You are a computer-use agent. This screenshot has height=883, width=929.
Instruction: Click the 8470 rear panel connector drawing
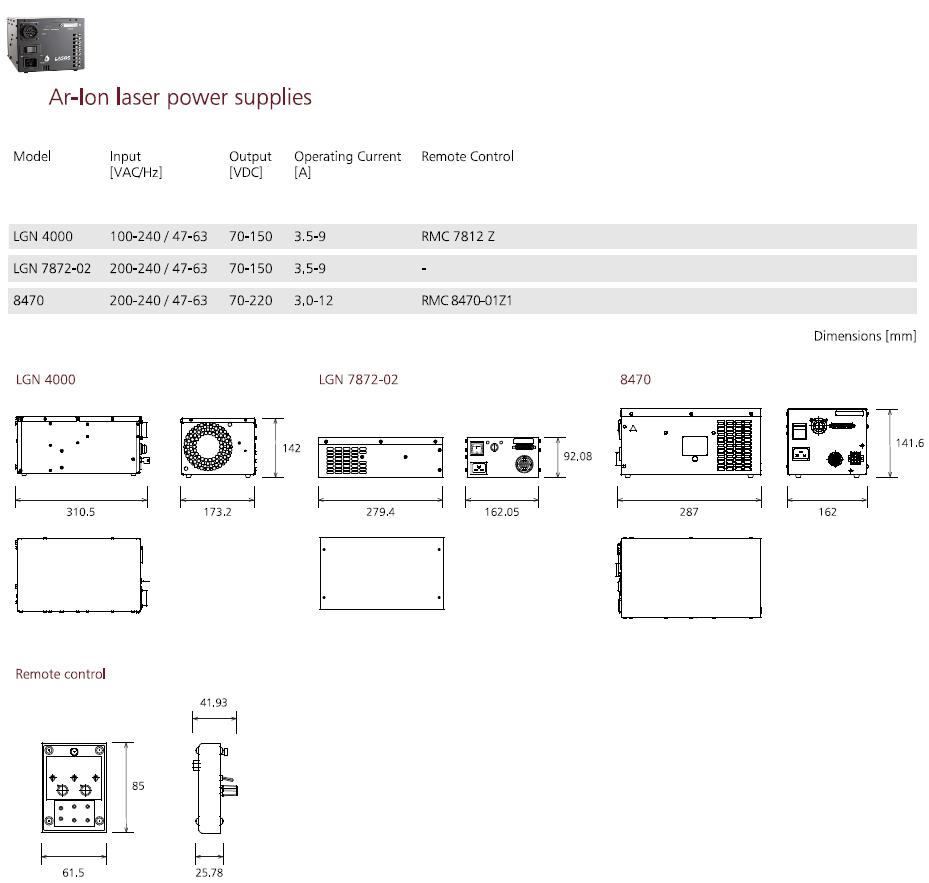[x=827, y=441]
